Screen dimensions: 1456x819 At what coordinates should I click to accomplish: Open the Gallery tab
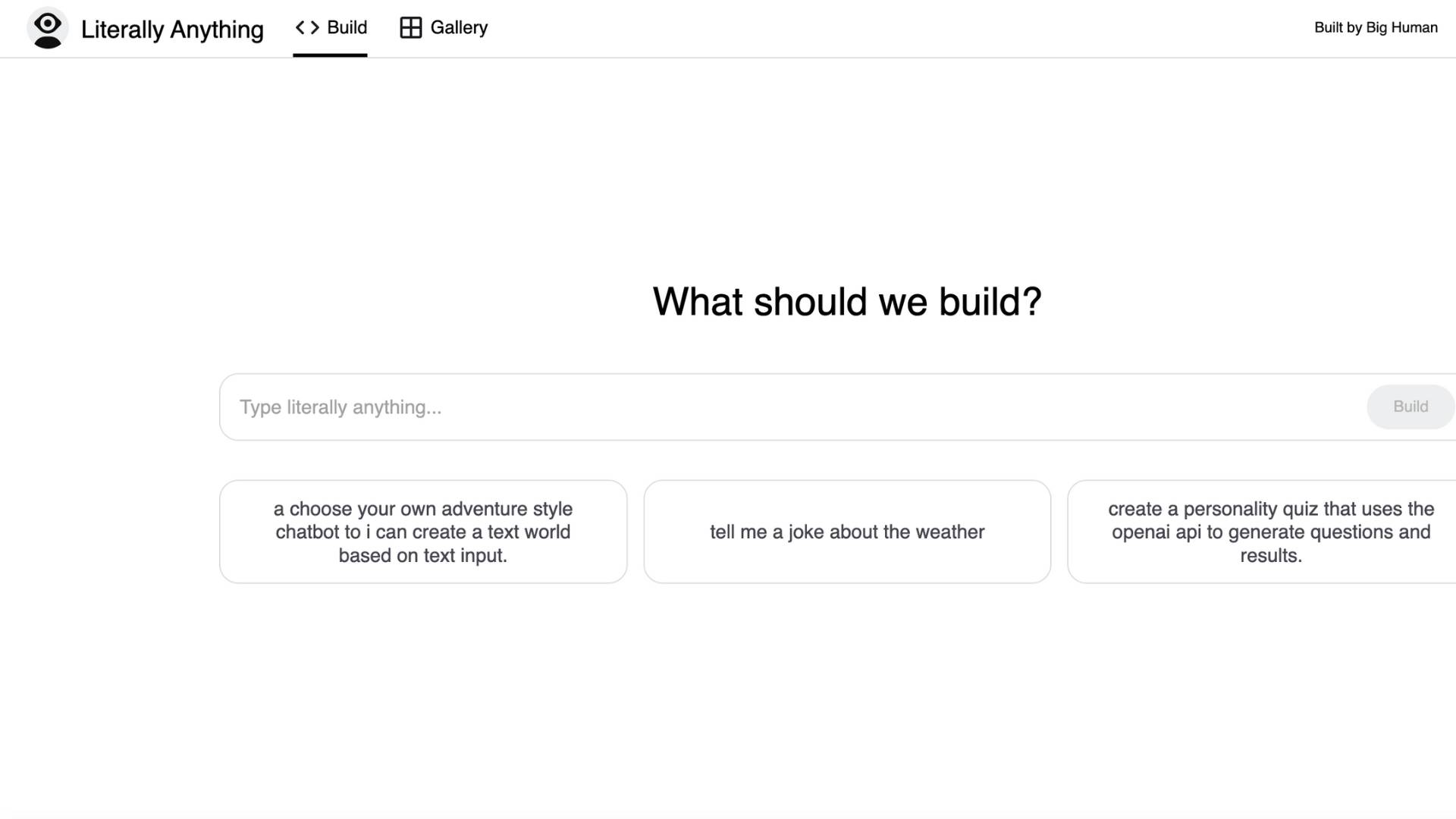click(x=459, y=28)
